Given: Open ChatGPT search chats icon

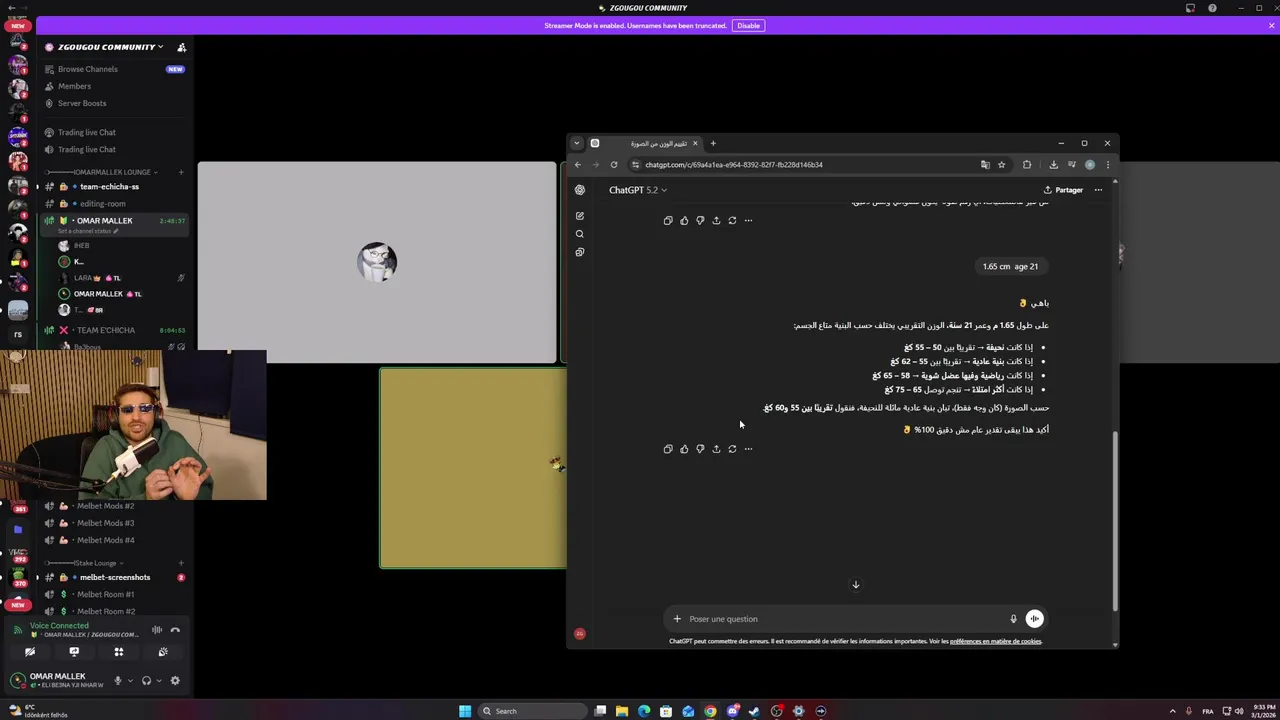Looking at the screenshot, I should click(x=580, y=234).
